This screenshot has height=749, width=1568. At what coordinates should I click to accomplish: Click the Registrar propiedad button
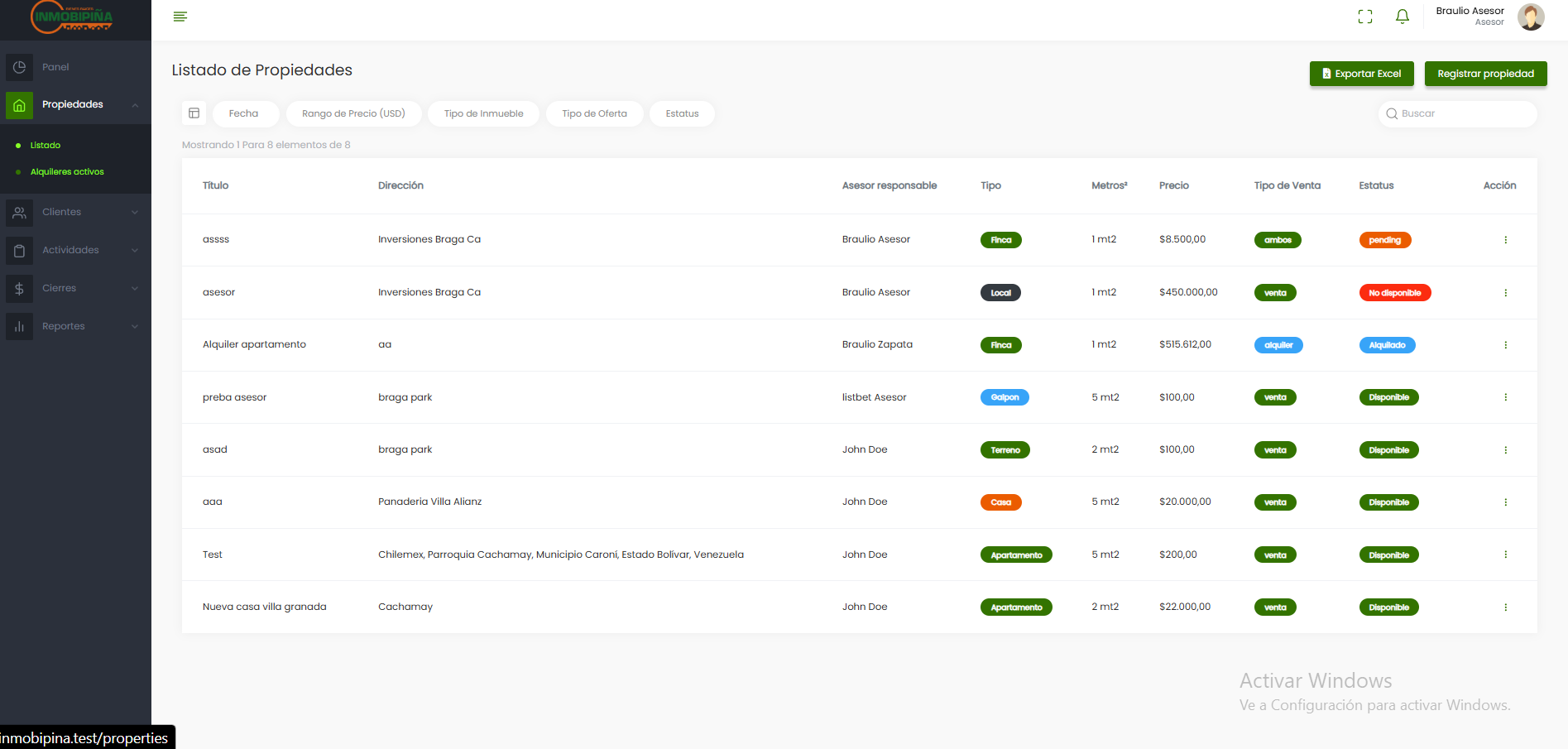coord(1485,74)
